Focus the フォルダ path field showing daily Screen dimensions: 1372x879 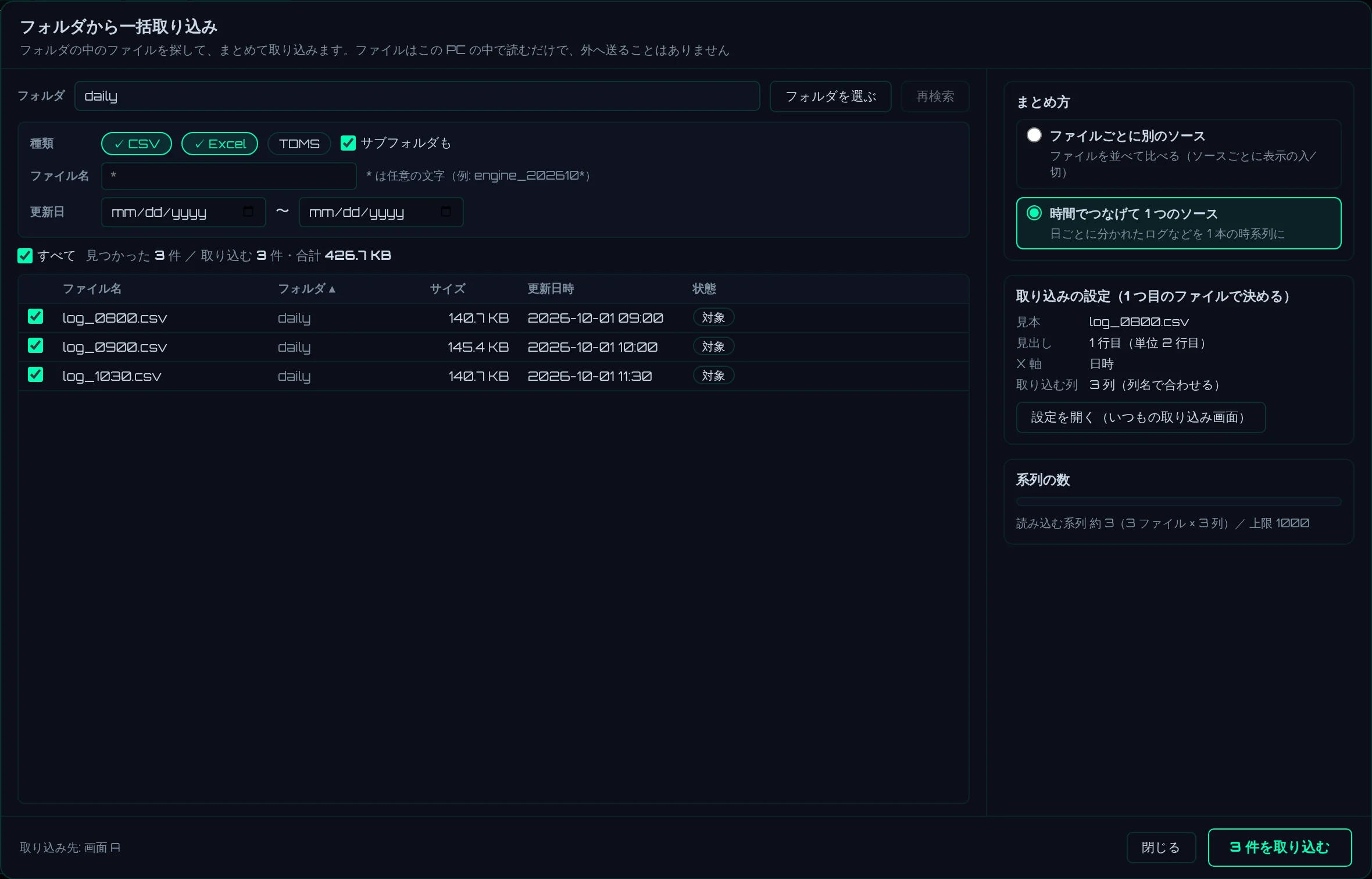point(417,96)
